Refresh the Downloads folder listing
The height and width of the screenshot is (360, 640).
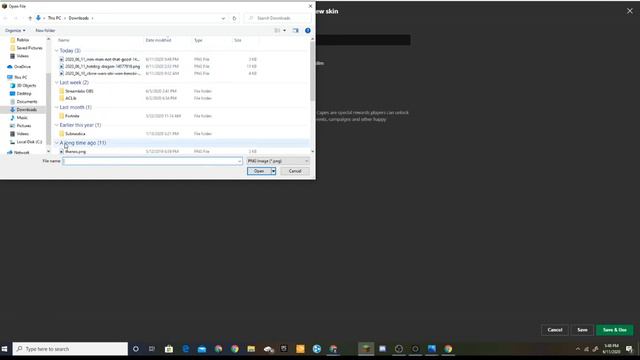point(234,18)
